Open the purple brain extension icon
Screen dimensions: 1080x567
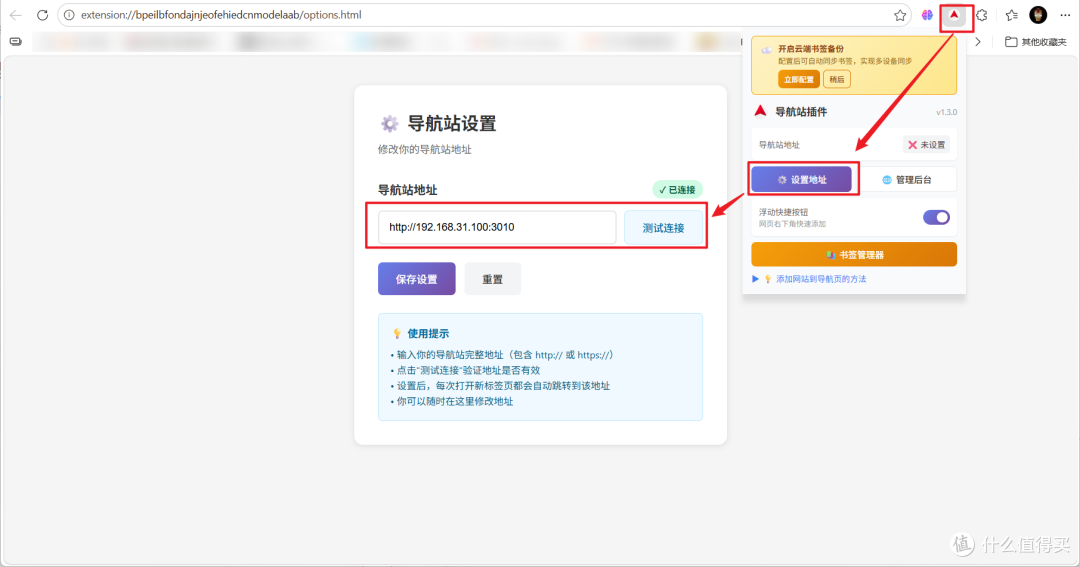(x=927, y=15)
